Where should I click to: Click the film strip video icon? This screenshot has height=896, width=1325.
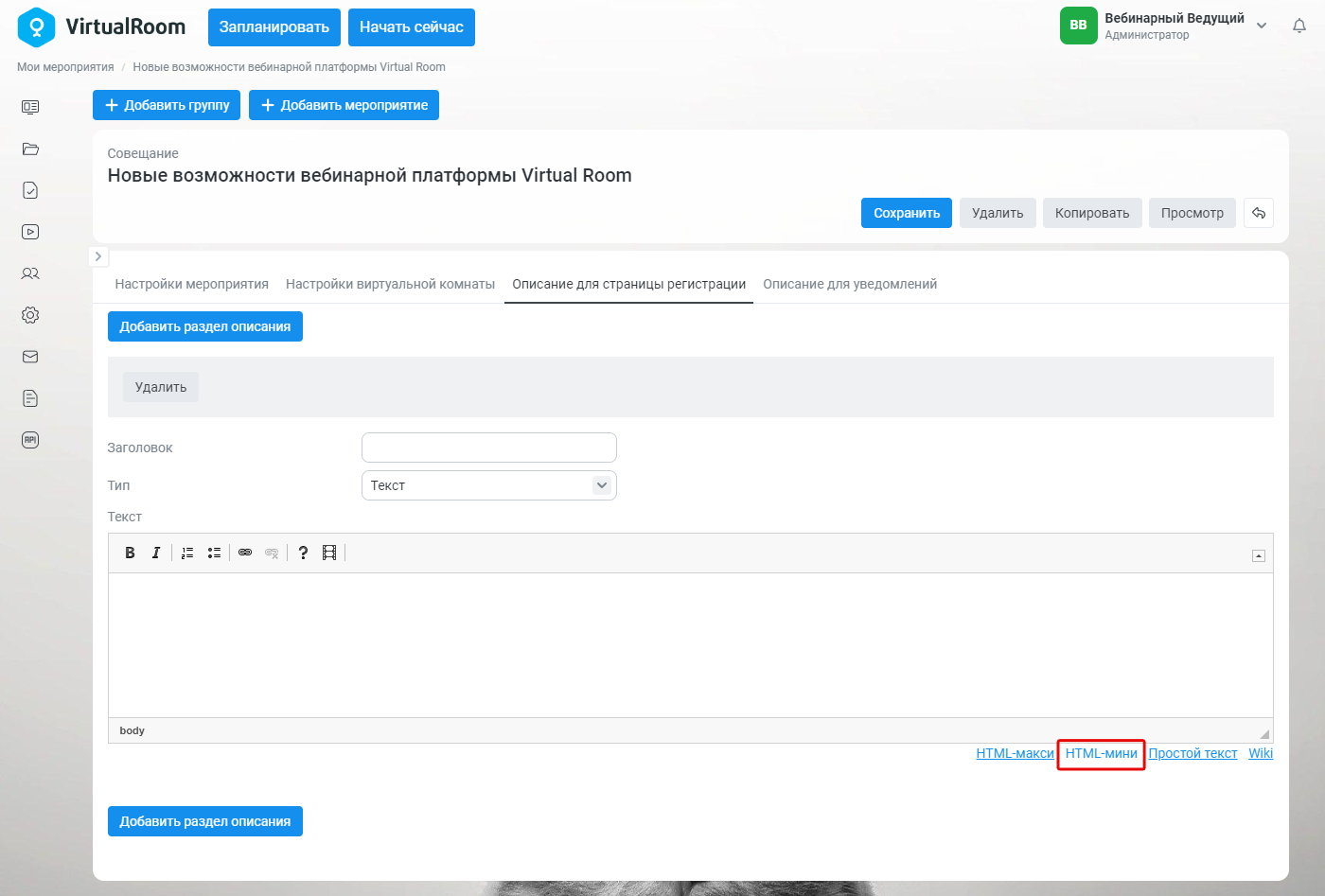329,553
